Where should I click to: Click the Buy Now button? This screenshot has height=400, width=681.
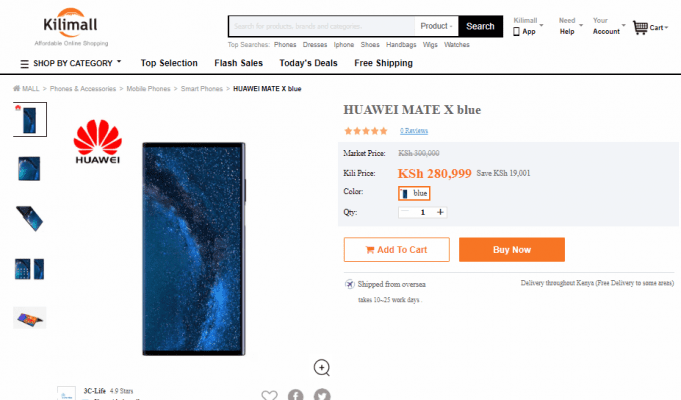coord(512,250)
